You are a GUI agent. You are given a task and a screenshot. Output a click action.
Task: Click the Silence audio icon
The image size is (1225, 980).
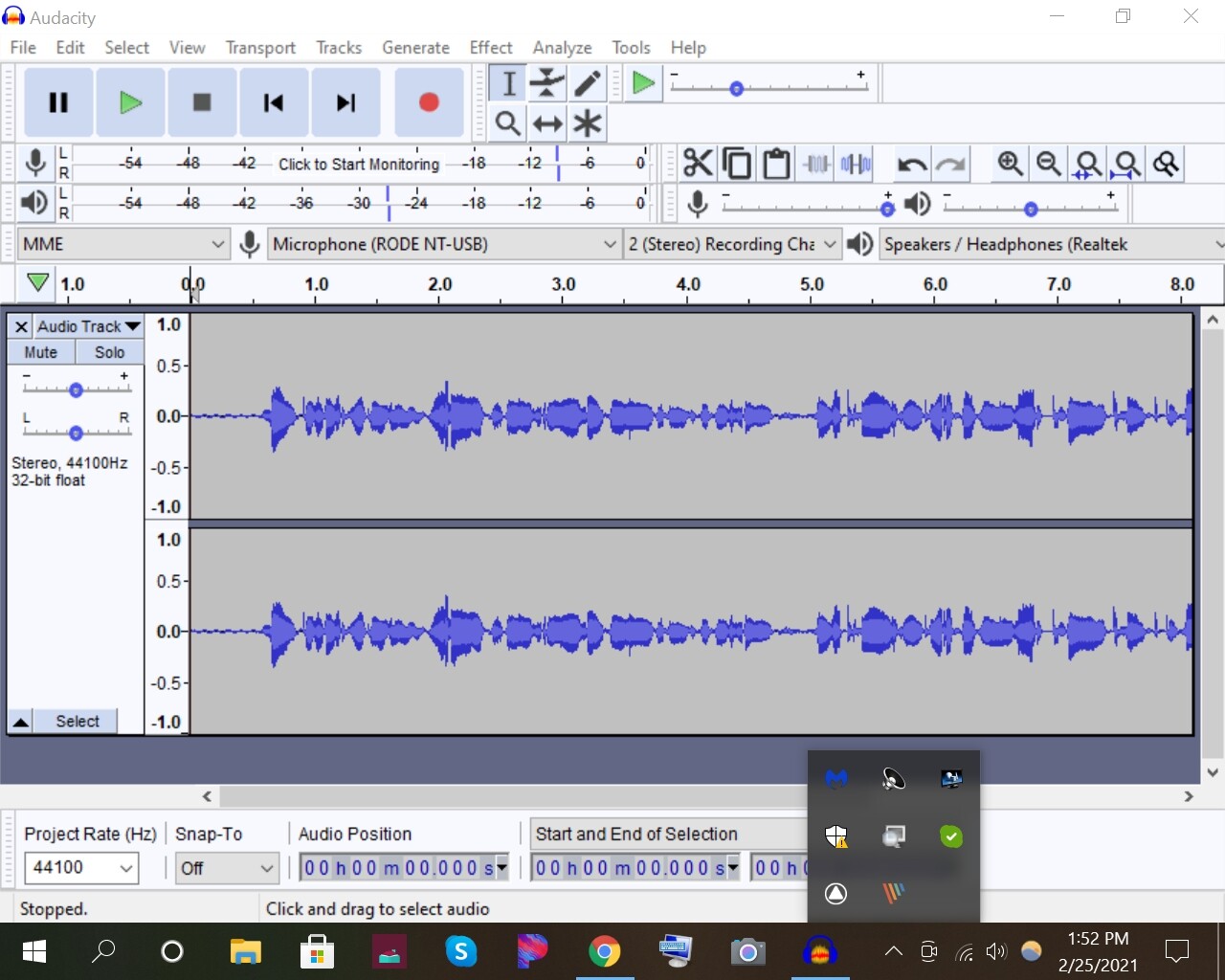pos(856,164)
